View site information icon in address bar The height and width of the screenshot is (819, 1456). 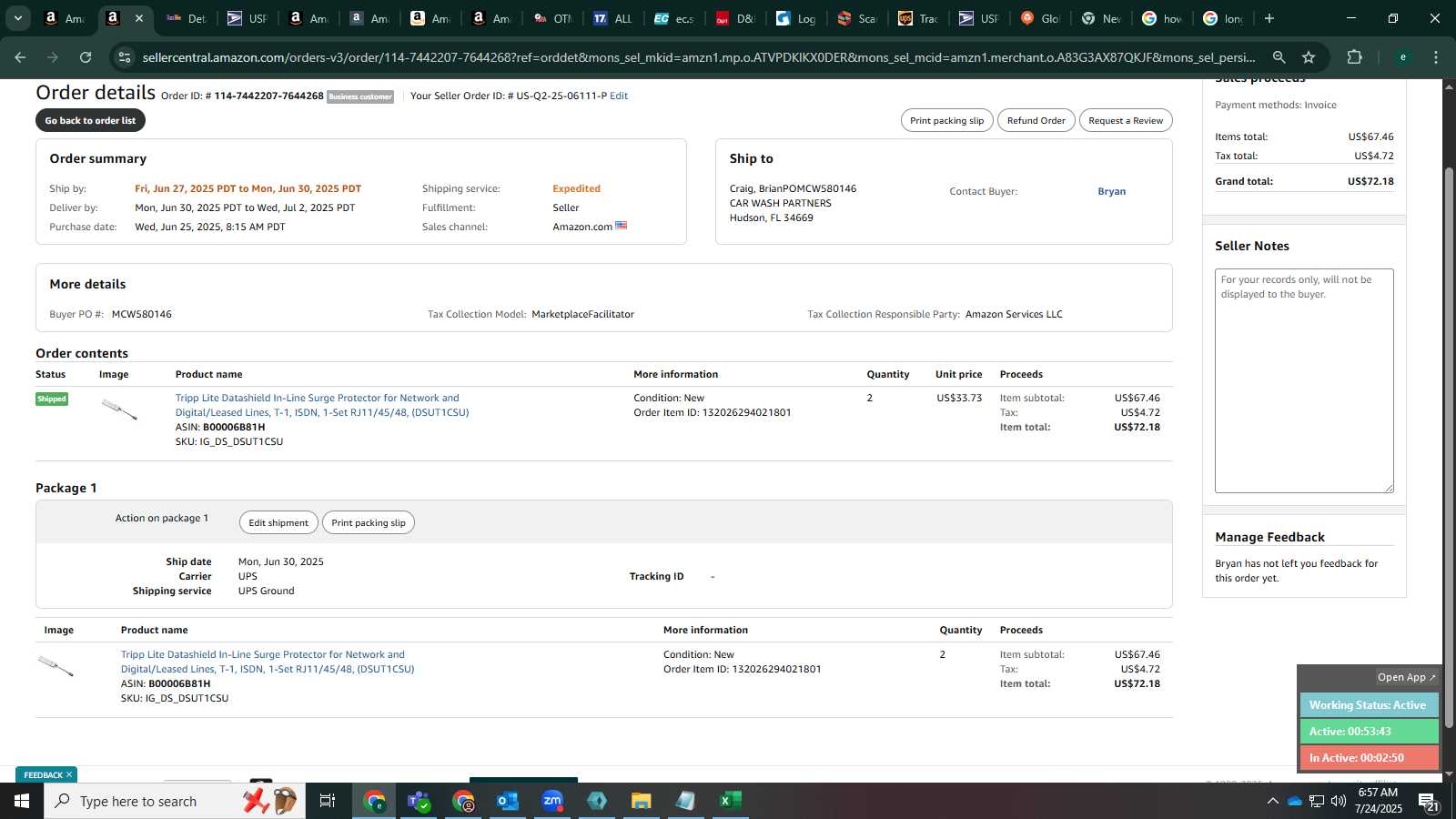[125, 57]
